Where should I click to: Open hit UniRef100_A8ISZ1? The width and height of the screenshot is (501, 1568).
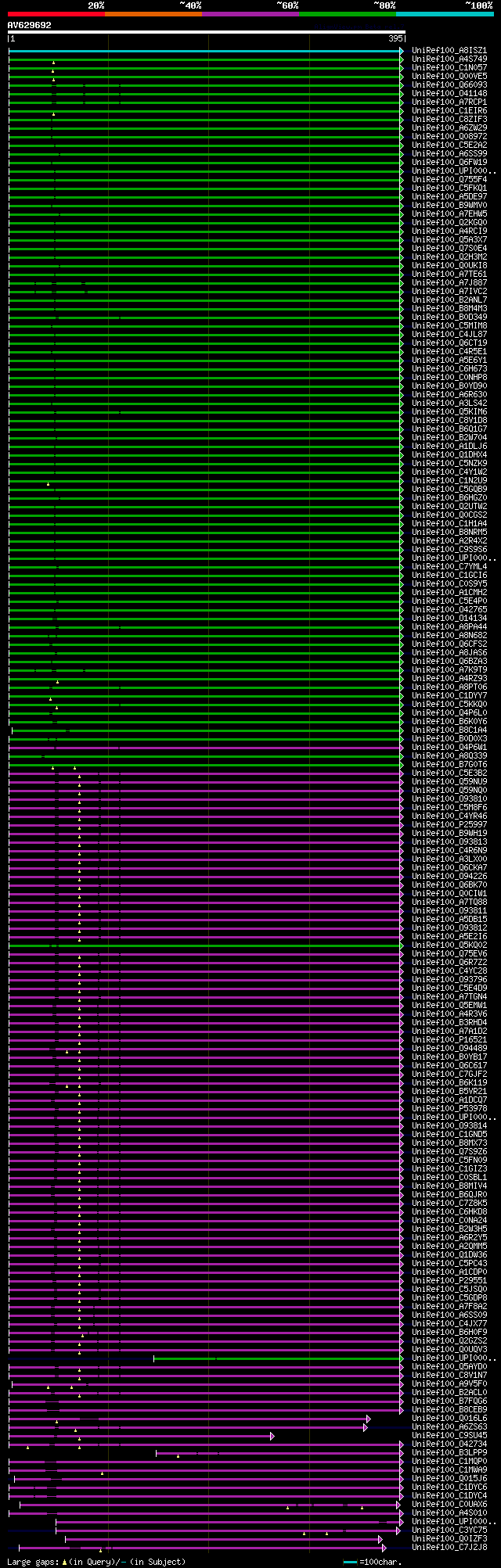coord(449,51)
